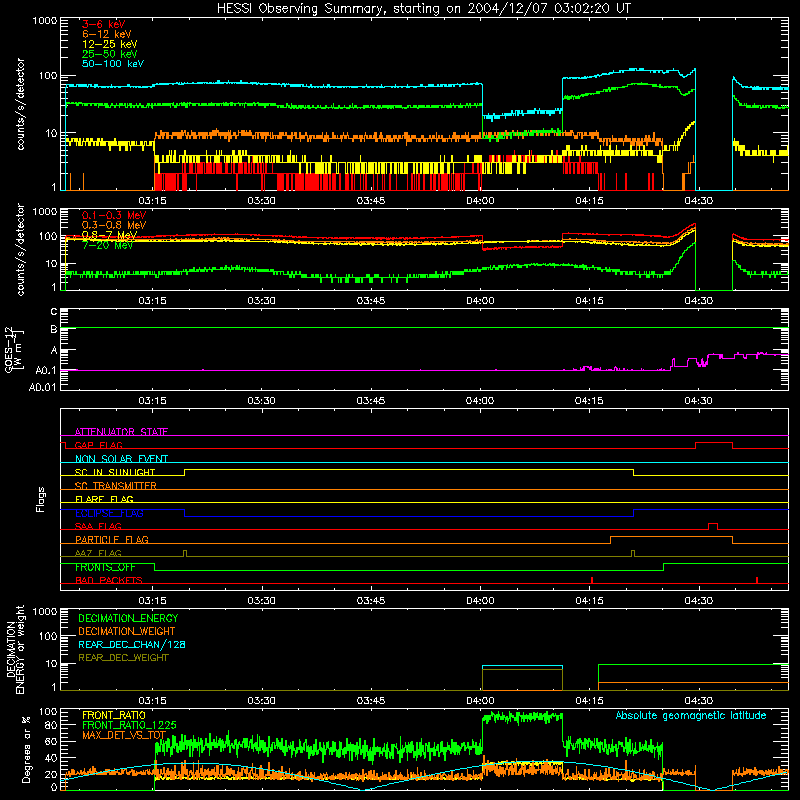Click the SAA_FLAG label

pos(98,526)
